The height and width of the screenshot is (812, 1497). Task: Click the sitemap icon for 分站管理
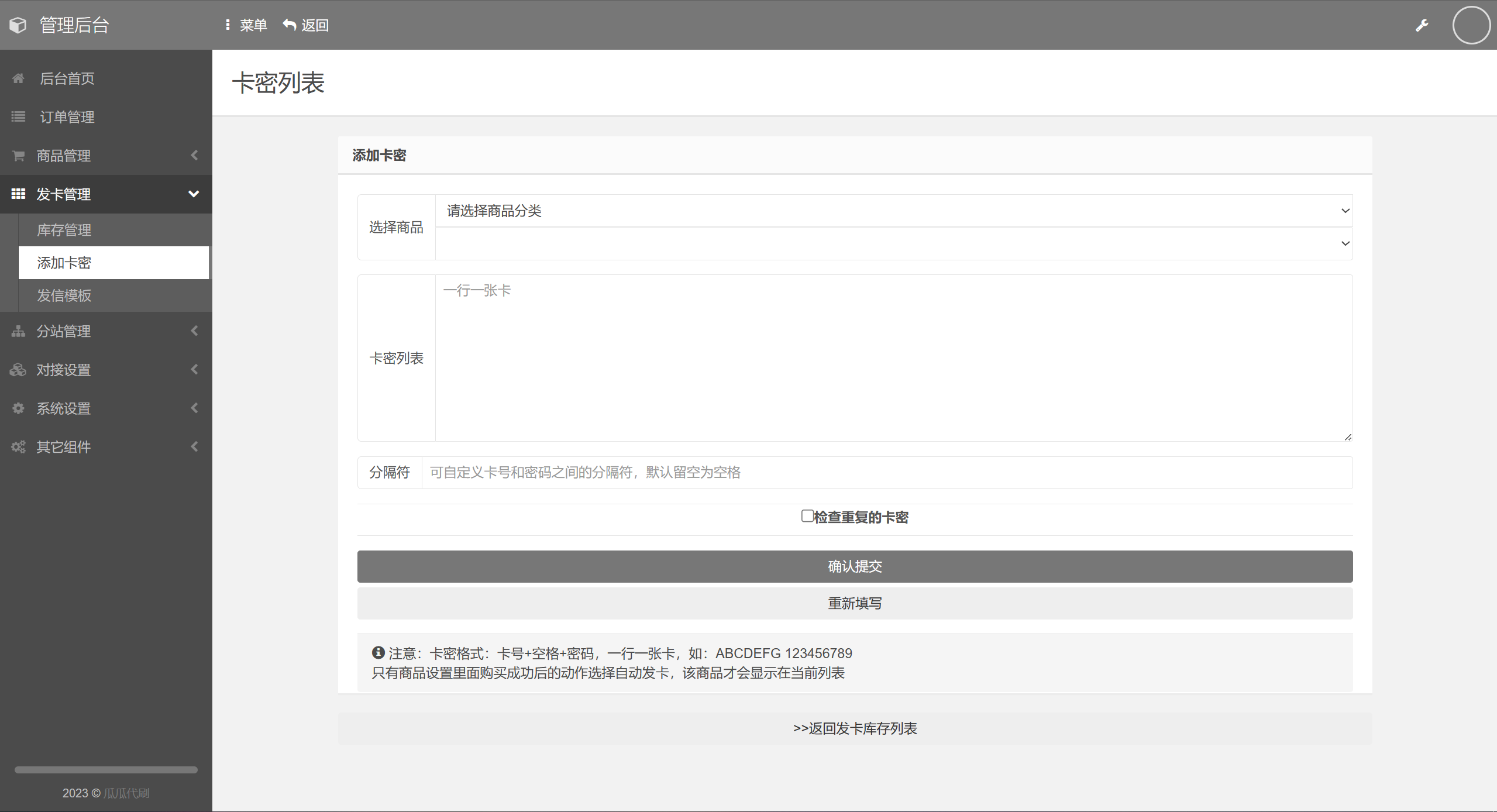(x=18, y=331)
